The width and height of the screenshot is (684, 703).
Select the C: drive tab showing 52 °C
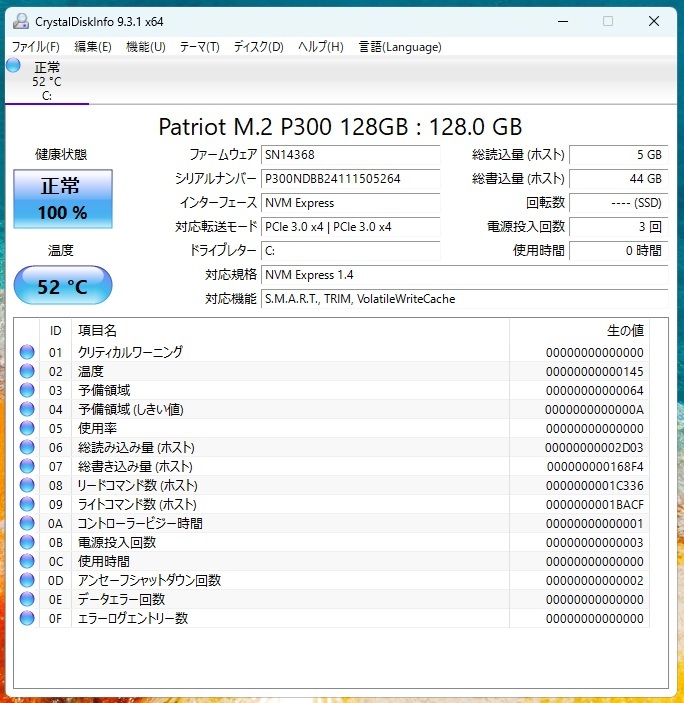(47, 81)
